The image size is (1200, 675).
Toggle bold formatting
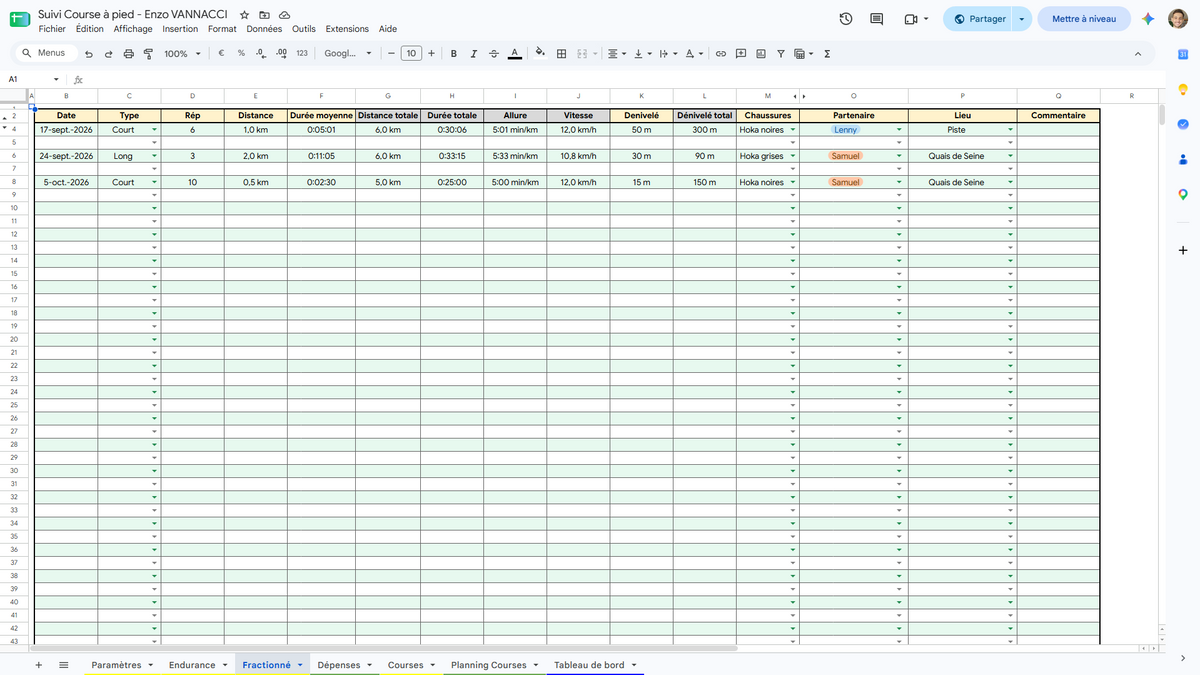coord(454,54)
